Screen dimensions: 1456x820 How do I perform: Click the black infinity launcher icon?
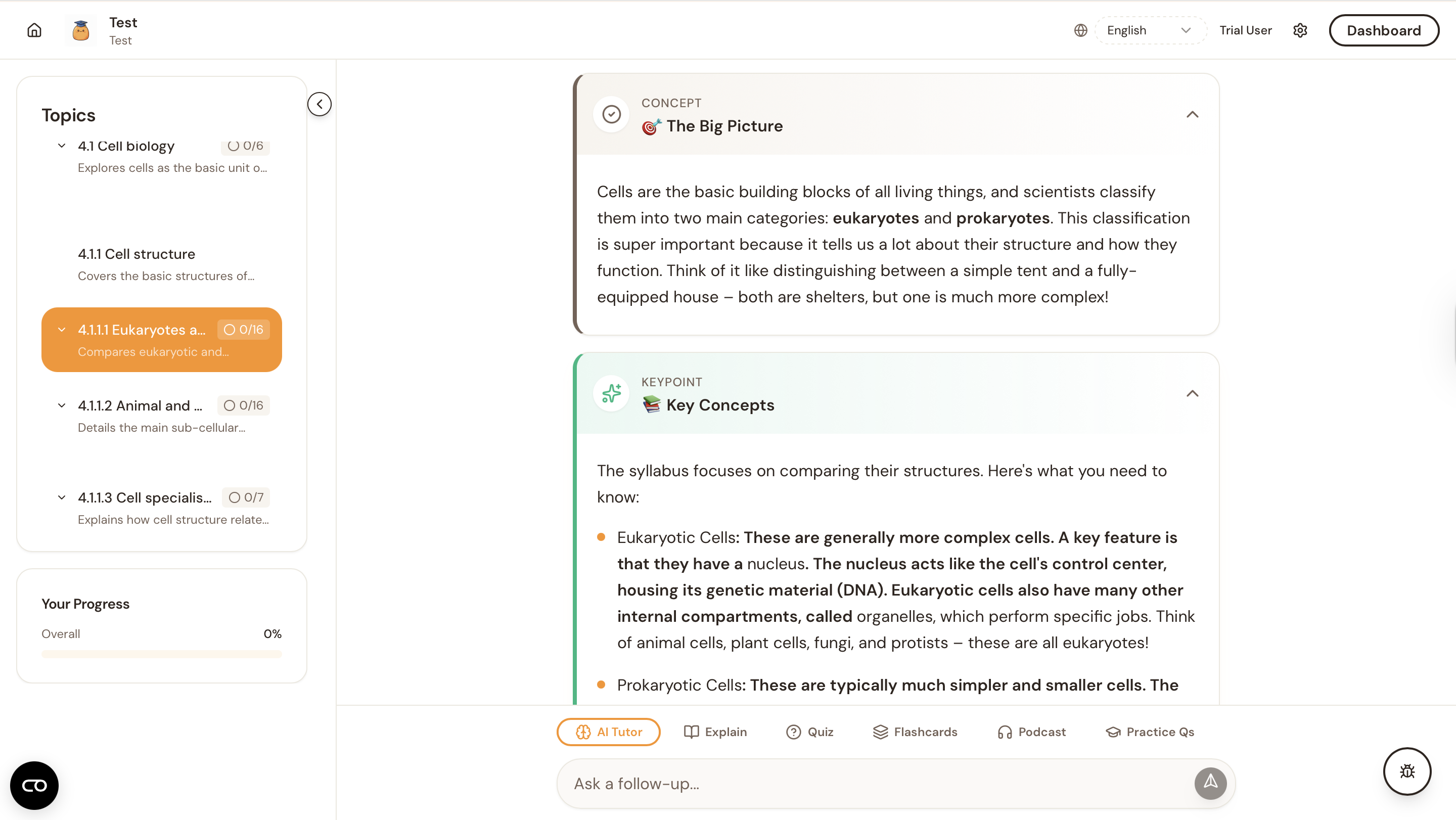pos(34,785)
